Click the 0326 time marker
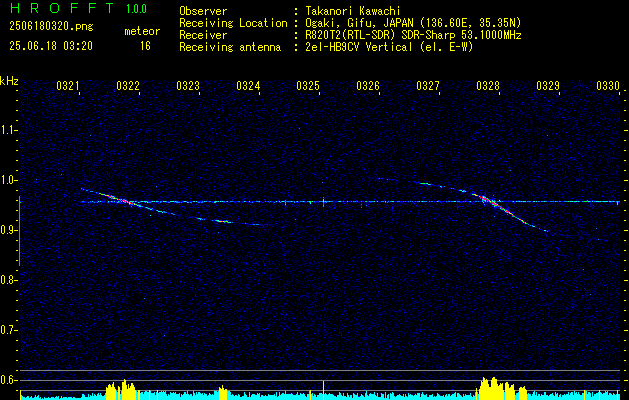 [368, 86]
